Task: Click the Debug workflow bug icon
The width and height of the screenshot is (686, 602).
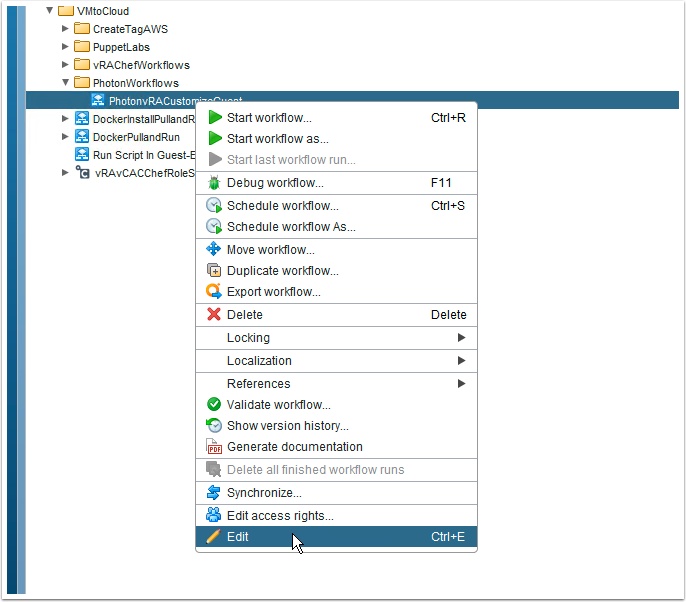Action: tap(214, 183)
